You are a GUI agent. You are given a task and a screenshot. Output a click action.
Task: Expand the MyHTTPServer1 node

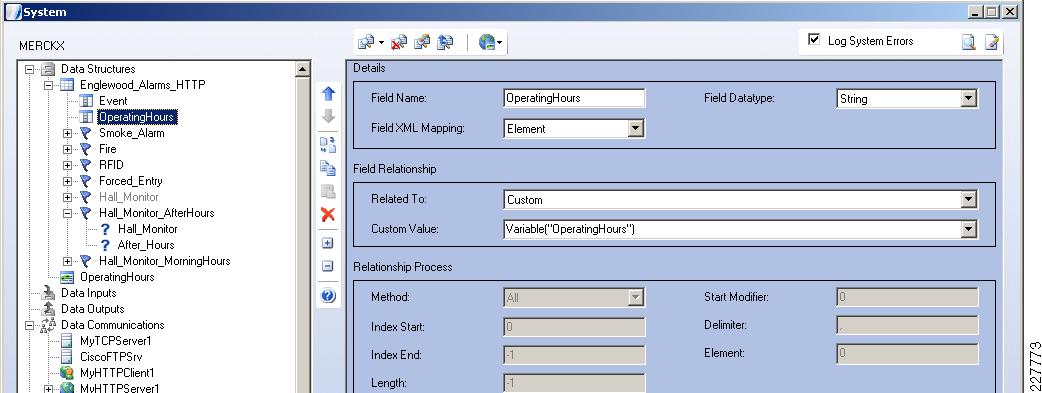(48, 388)
